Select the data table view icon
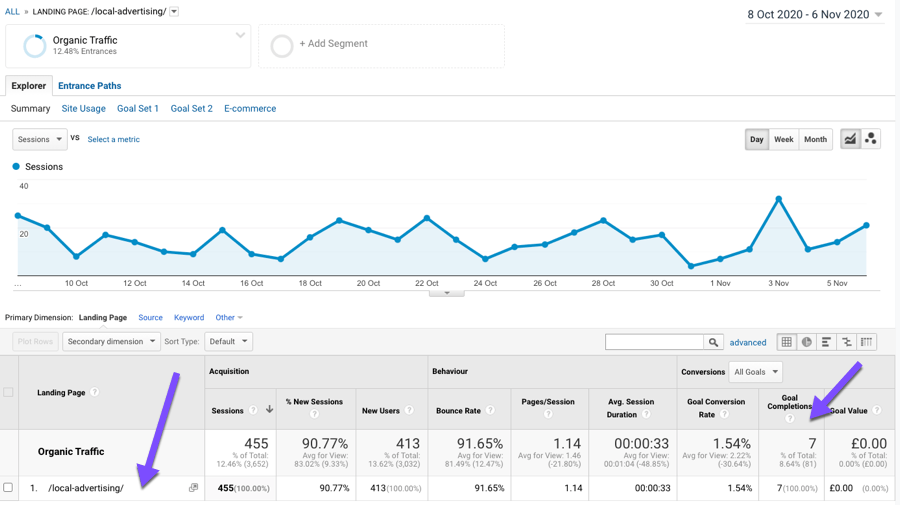Image resolution: width=900 pixels, height=505 pixels. pos(787,342)
